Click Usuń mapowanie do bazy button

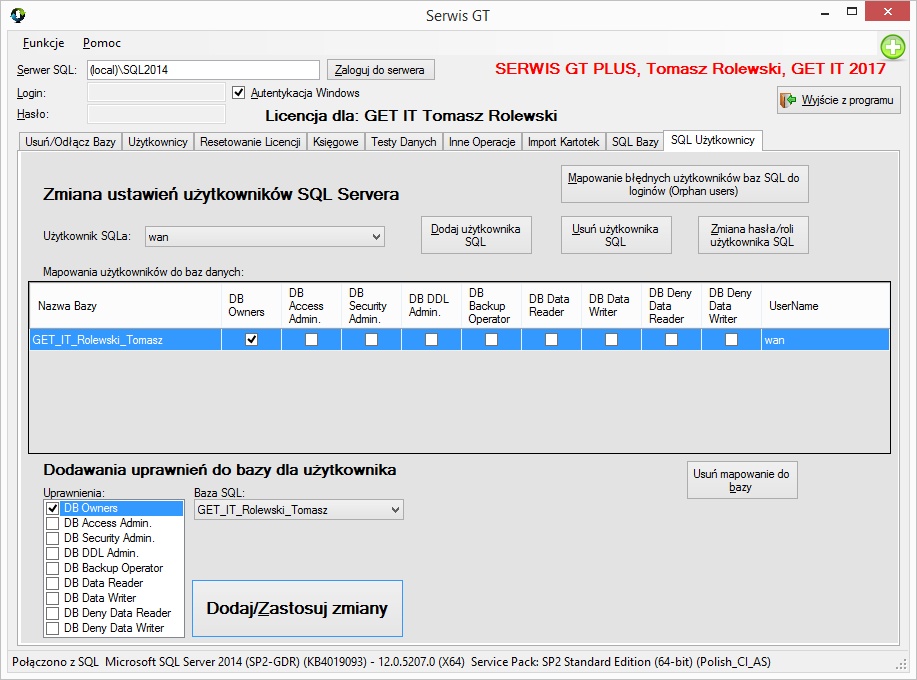pyautogui.click(x=742, y=480)
